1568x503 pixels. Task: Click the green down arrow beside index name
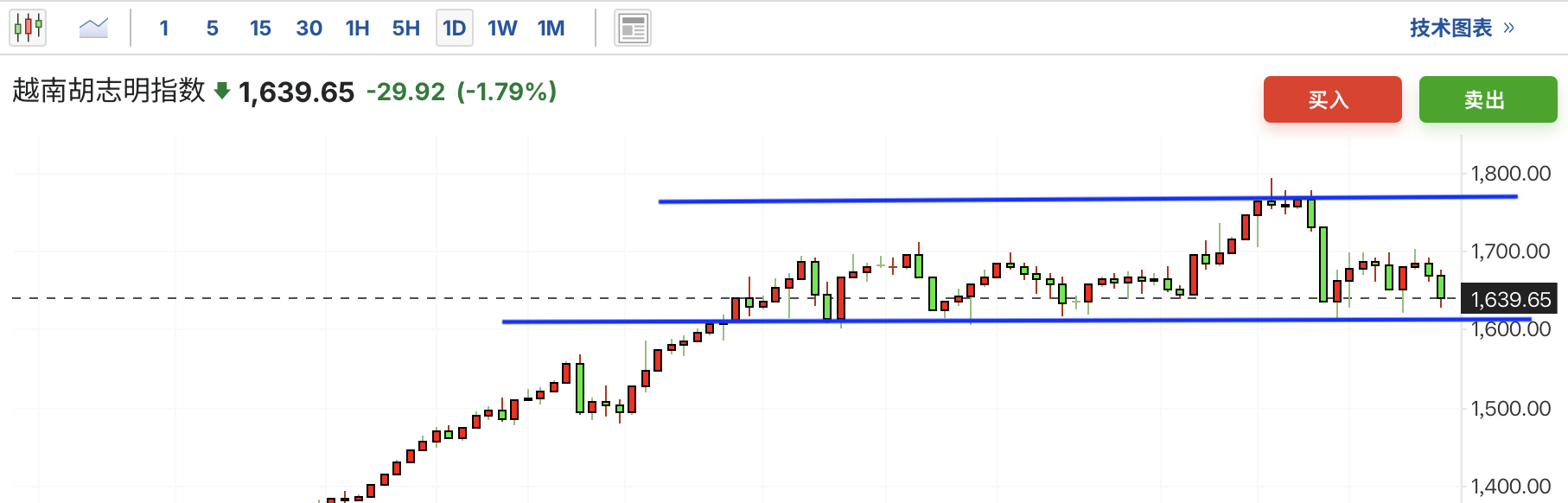pyautogui.click(x=222, y=91)
